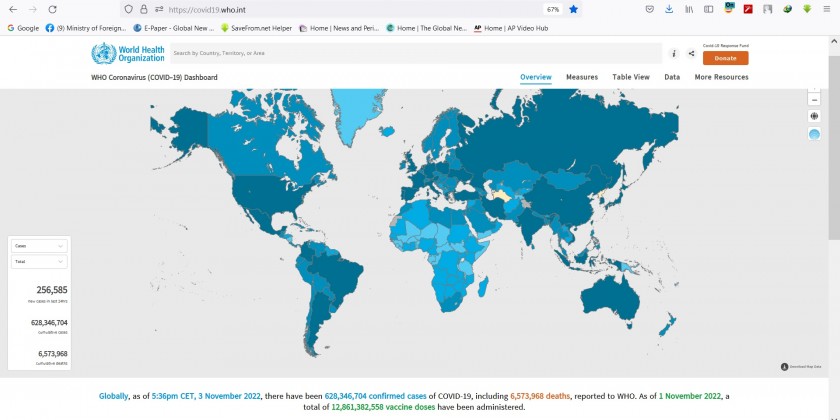This screenshot has width=840, height=420.
Task: Open the Measures tab
Action: [582, 77]
